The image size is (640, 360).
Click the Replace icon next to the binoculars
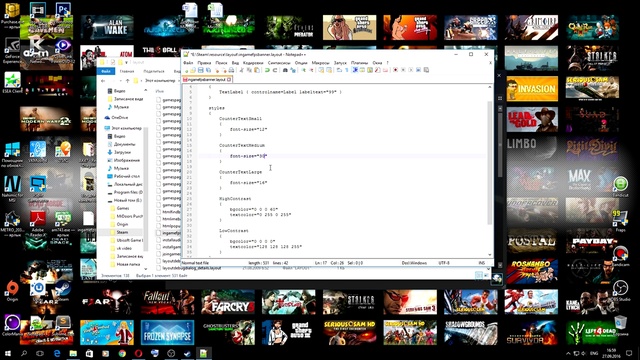coord(293,70)
